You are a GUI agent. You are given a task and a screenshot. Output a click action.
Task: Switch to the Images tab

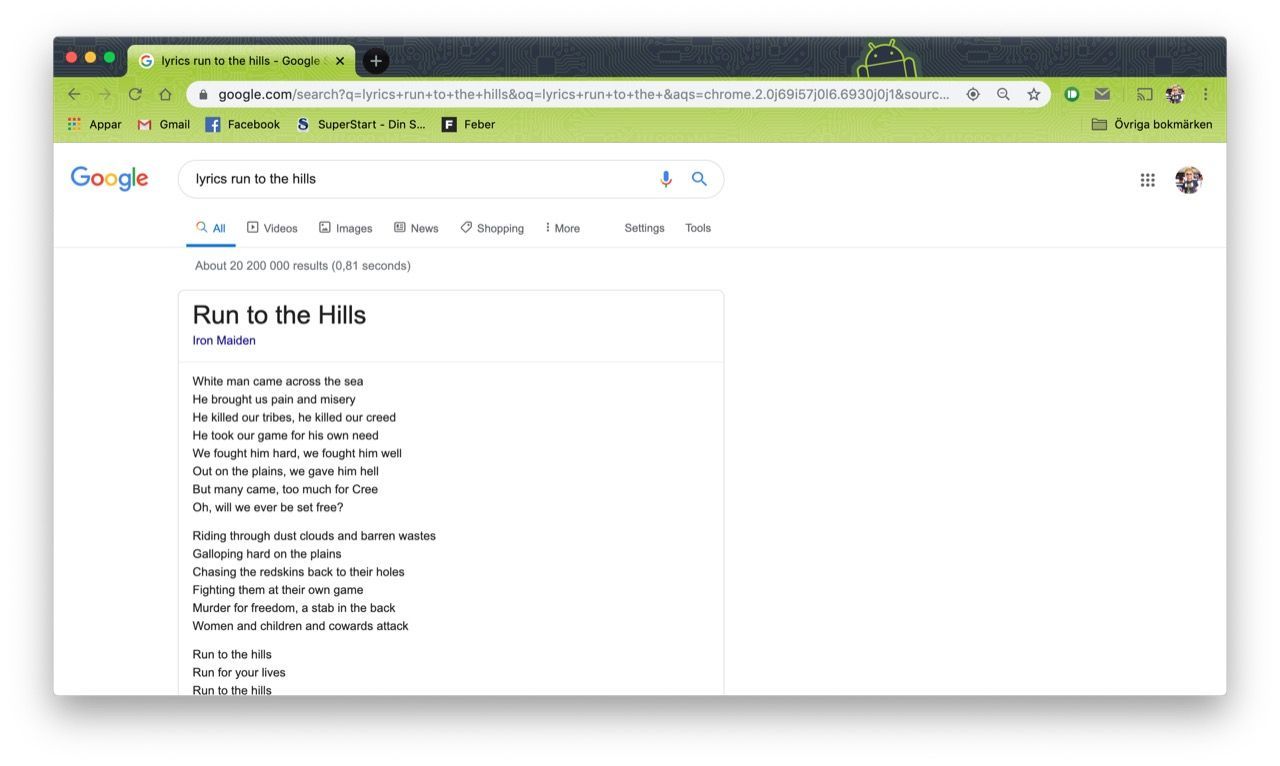point(346,228)
